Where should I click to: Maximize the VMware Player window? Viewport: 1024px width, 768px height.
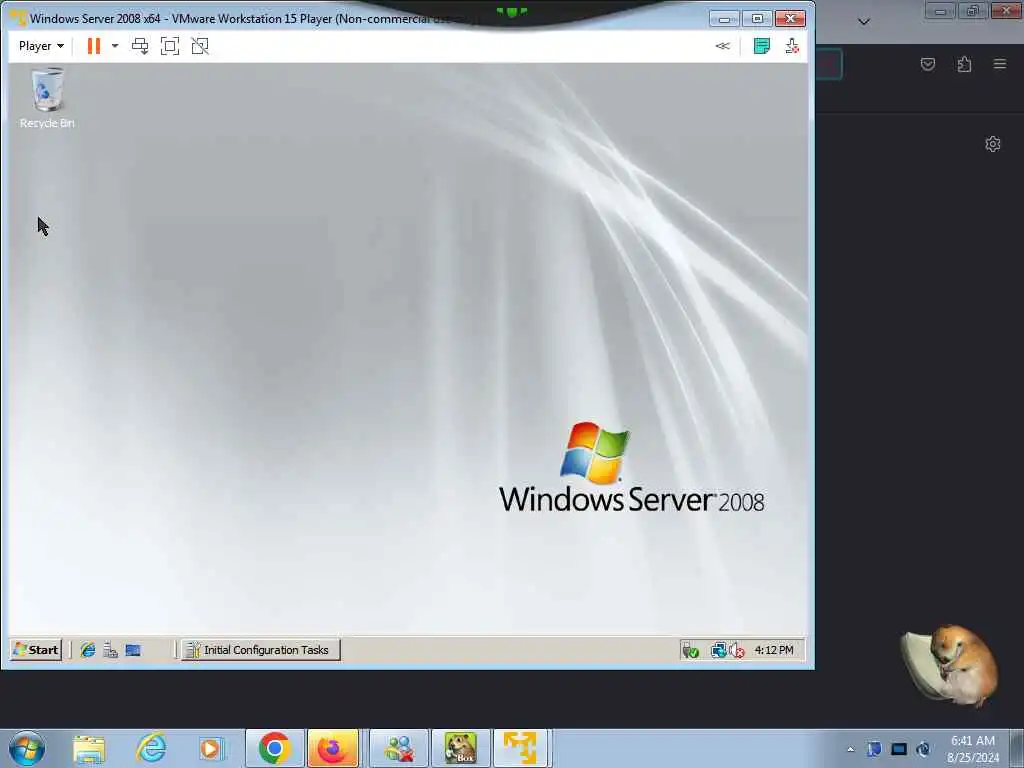757,19
